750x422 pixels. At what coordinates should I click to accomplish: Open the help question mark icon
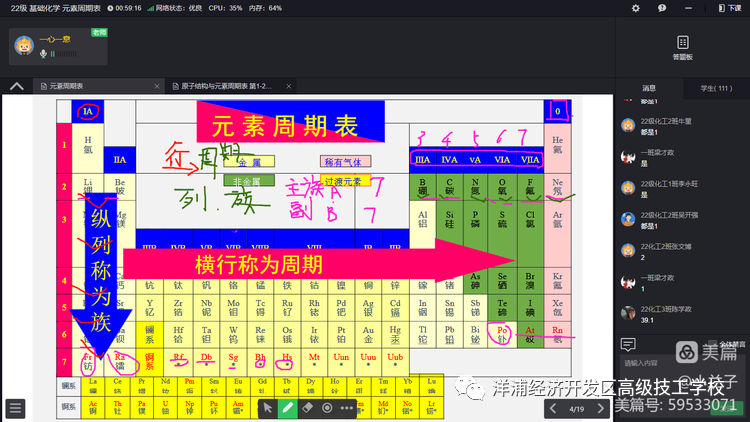pos(663,8)
